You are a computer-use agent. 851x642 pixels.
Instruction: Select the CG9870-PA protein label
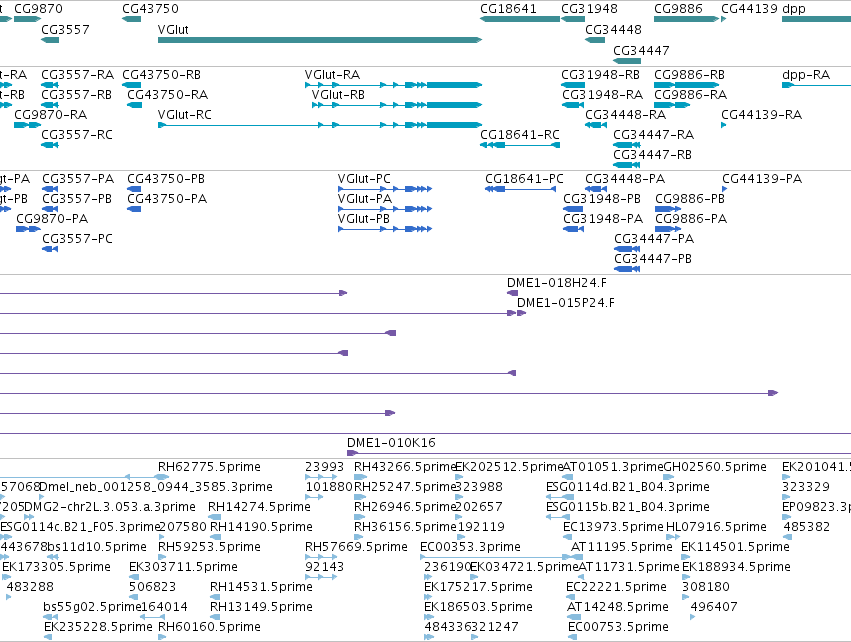pyautogui.click(x=52, y=219)
